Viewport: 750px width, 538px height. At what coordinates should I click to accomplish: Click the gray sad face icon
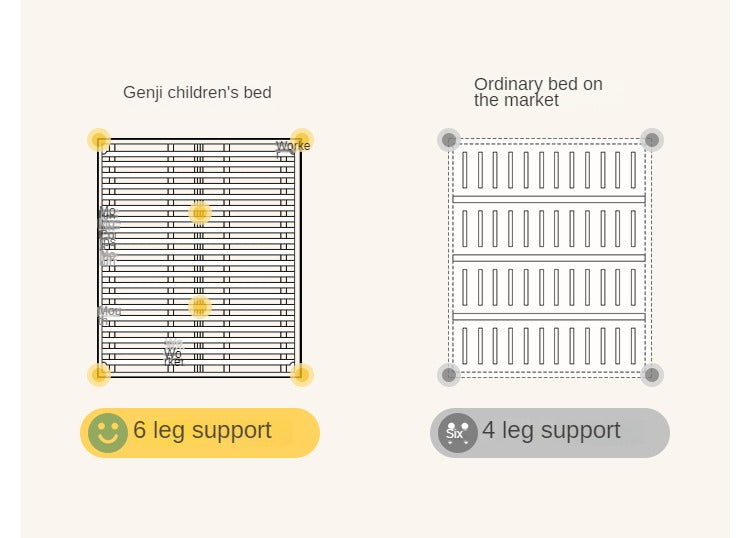coord(457,433)
